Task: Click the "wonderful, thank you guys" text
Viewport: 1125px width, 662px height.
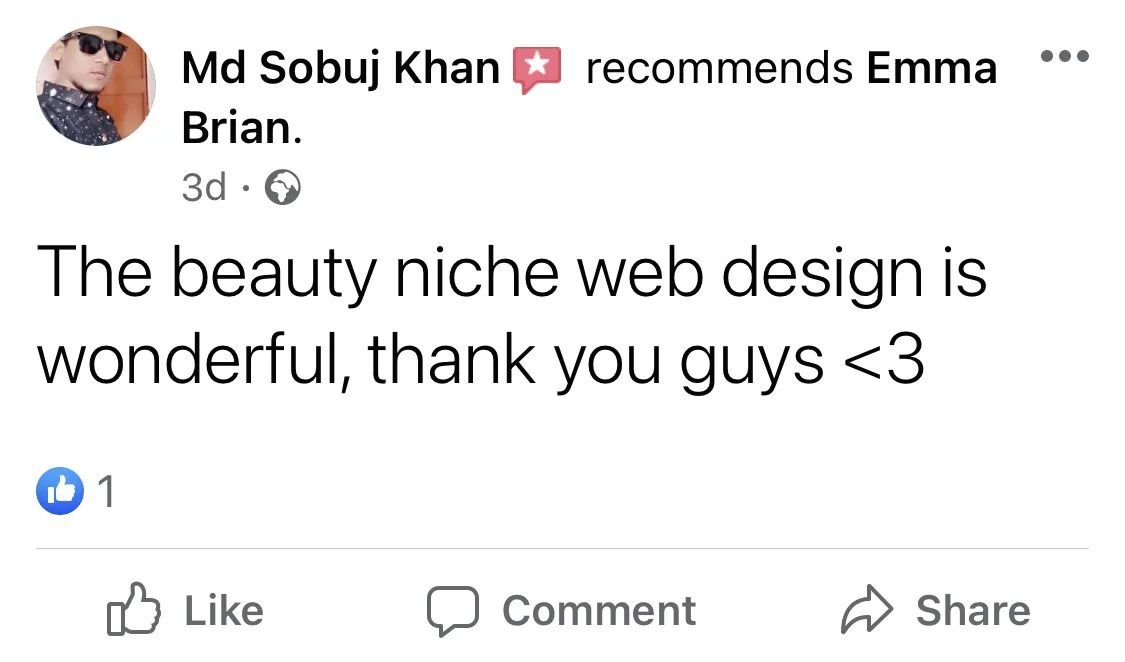Action: pyautogui.click(x=430, y=360)
